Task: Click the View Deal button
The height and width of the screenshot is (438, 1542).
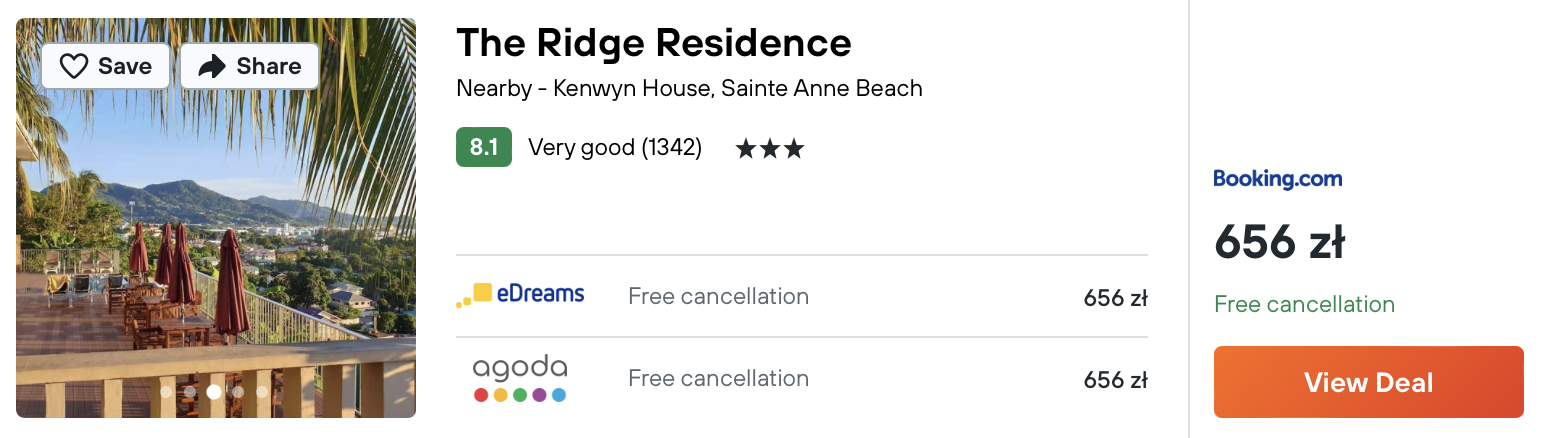Action: (x=1368, y=382)
